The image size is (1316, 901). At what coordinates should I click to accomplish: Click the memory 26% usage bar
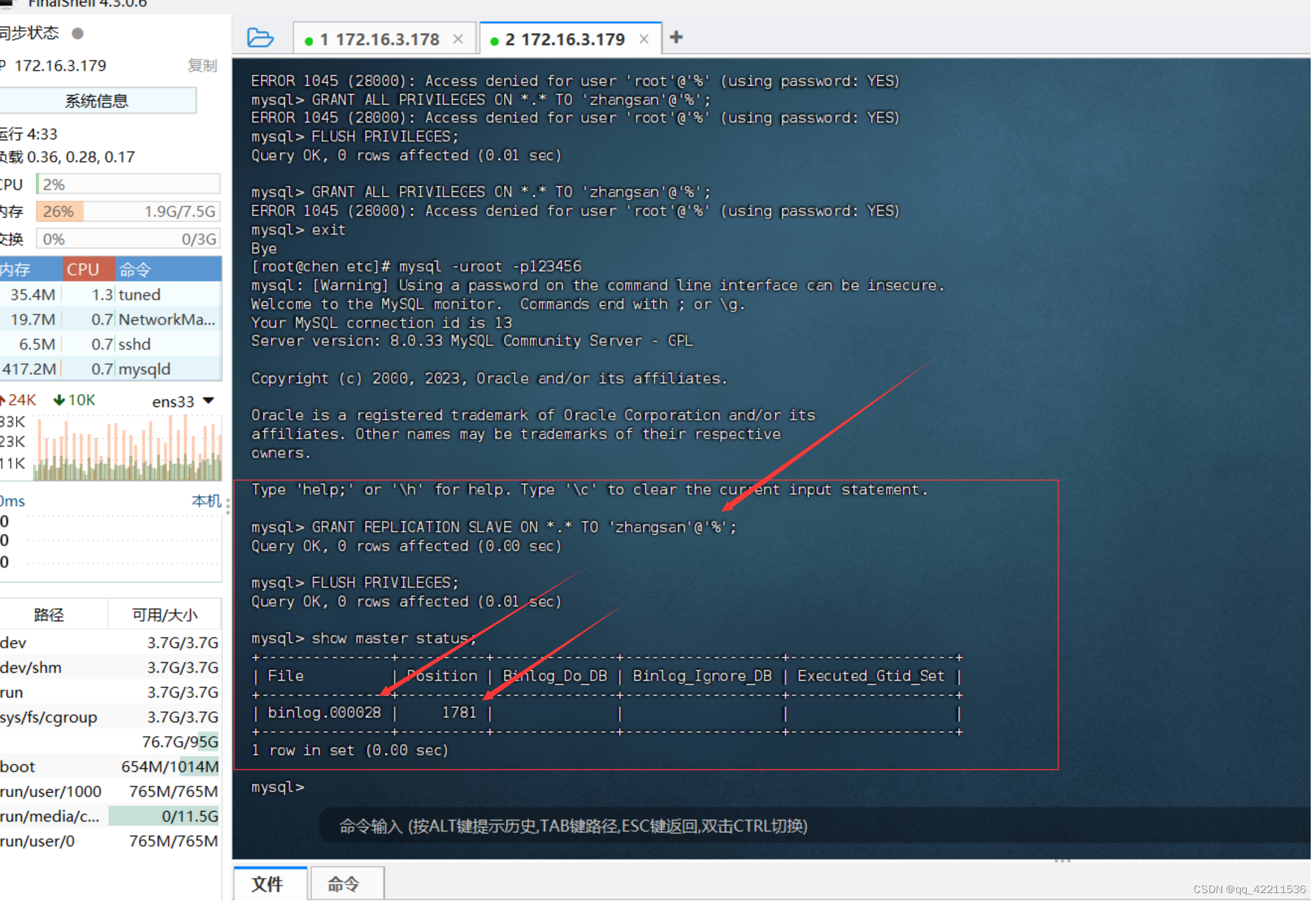coord(128,212)
